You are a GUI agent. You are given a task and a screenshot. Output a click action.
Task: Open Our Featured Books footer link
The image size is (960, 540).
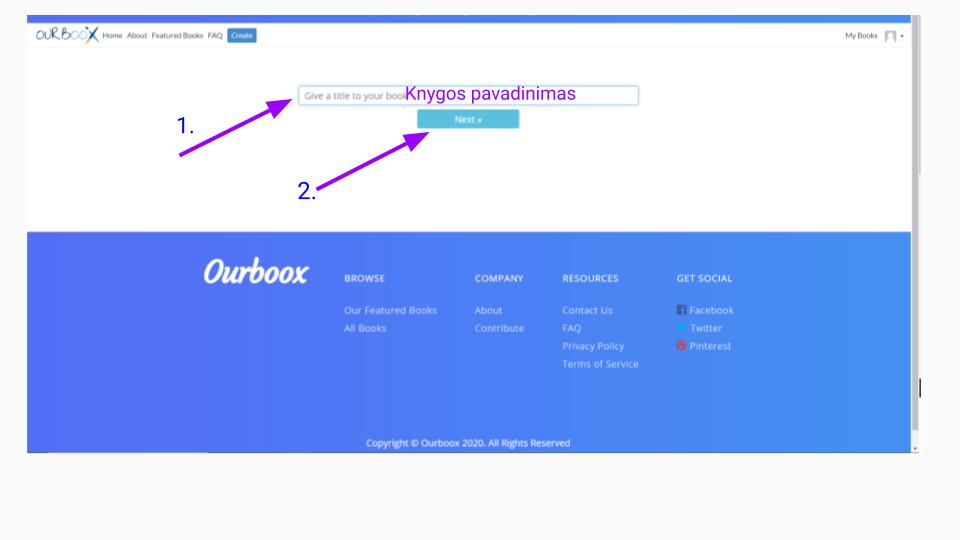(390, 310)
